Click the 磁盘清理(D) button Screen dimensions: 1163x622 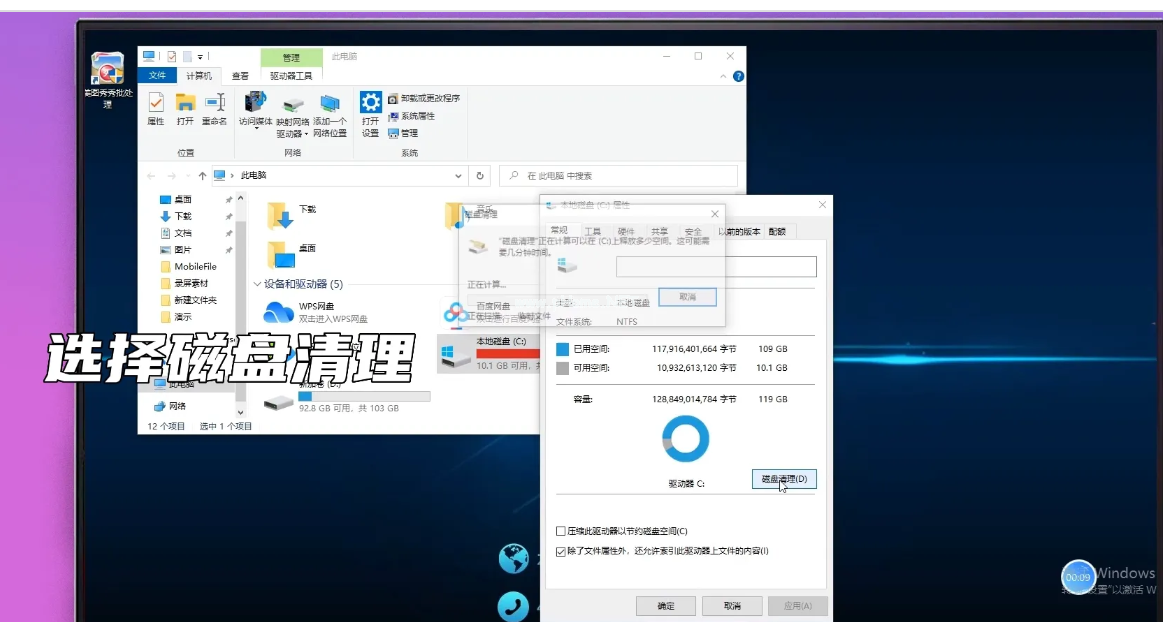(784, 479)
